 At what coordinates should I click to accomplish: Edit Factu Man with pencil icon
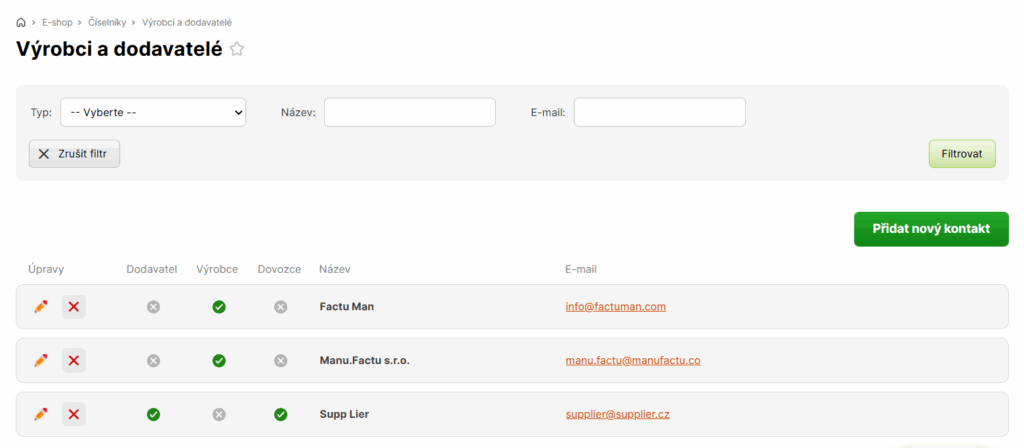pos(41,306)
